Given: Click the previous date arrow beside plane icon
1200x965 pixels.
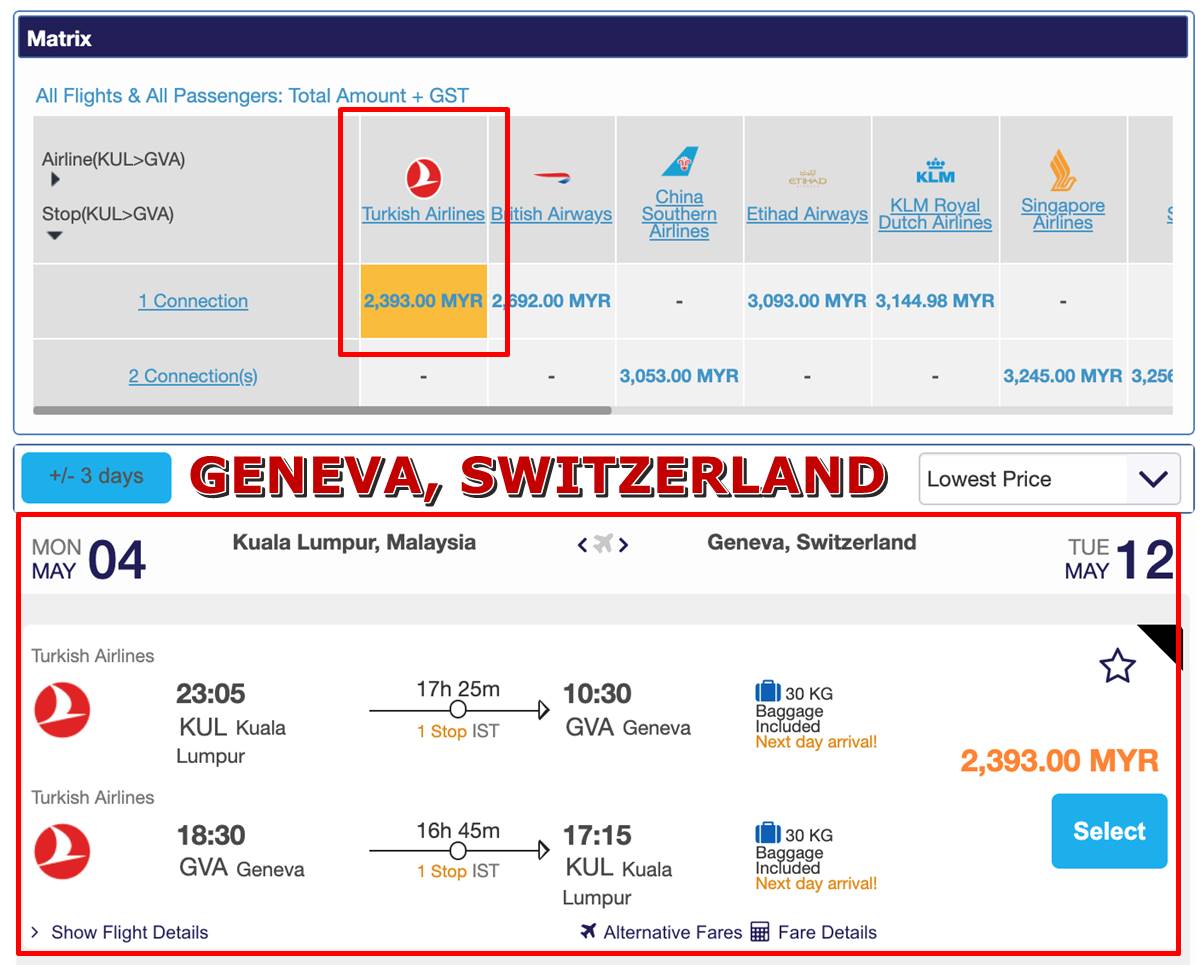Looking at the screenshot, I should [583, 544].
